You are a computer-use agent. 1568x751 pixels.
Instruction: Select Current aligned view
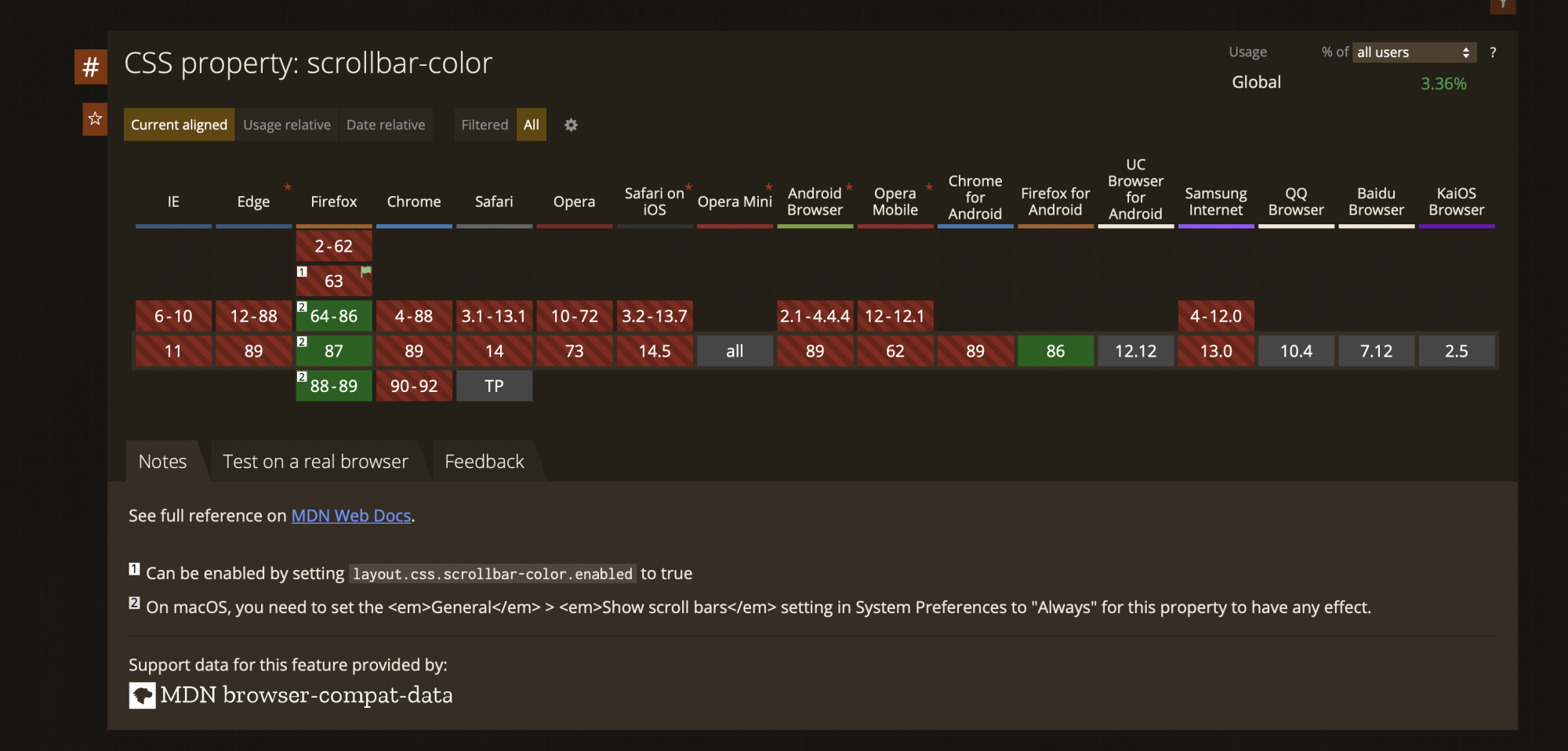179,125
